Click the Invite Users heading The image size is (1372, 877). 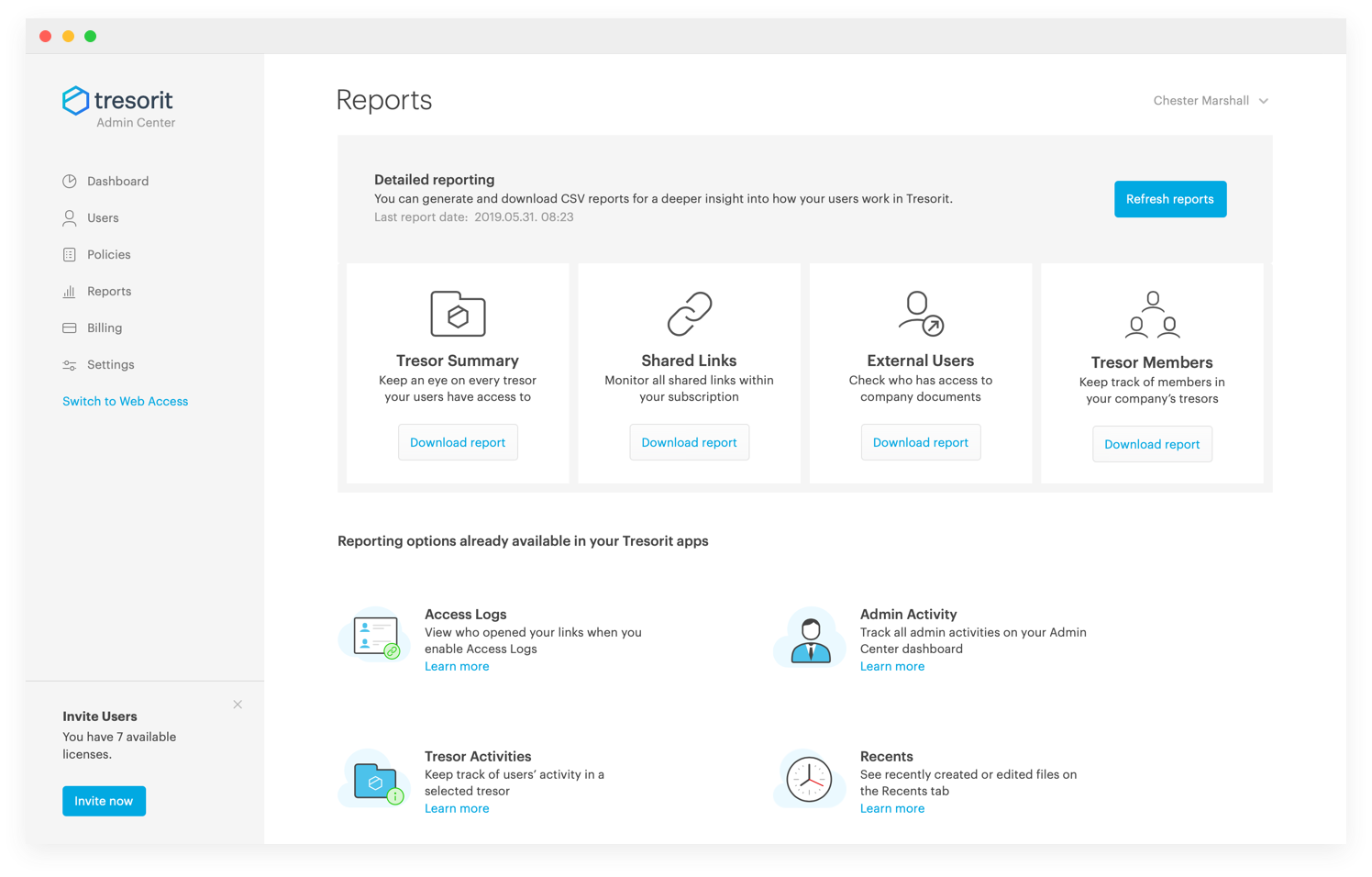100,716
